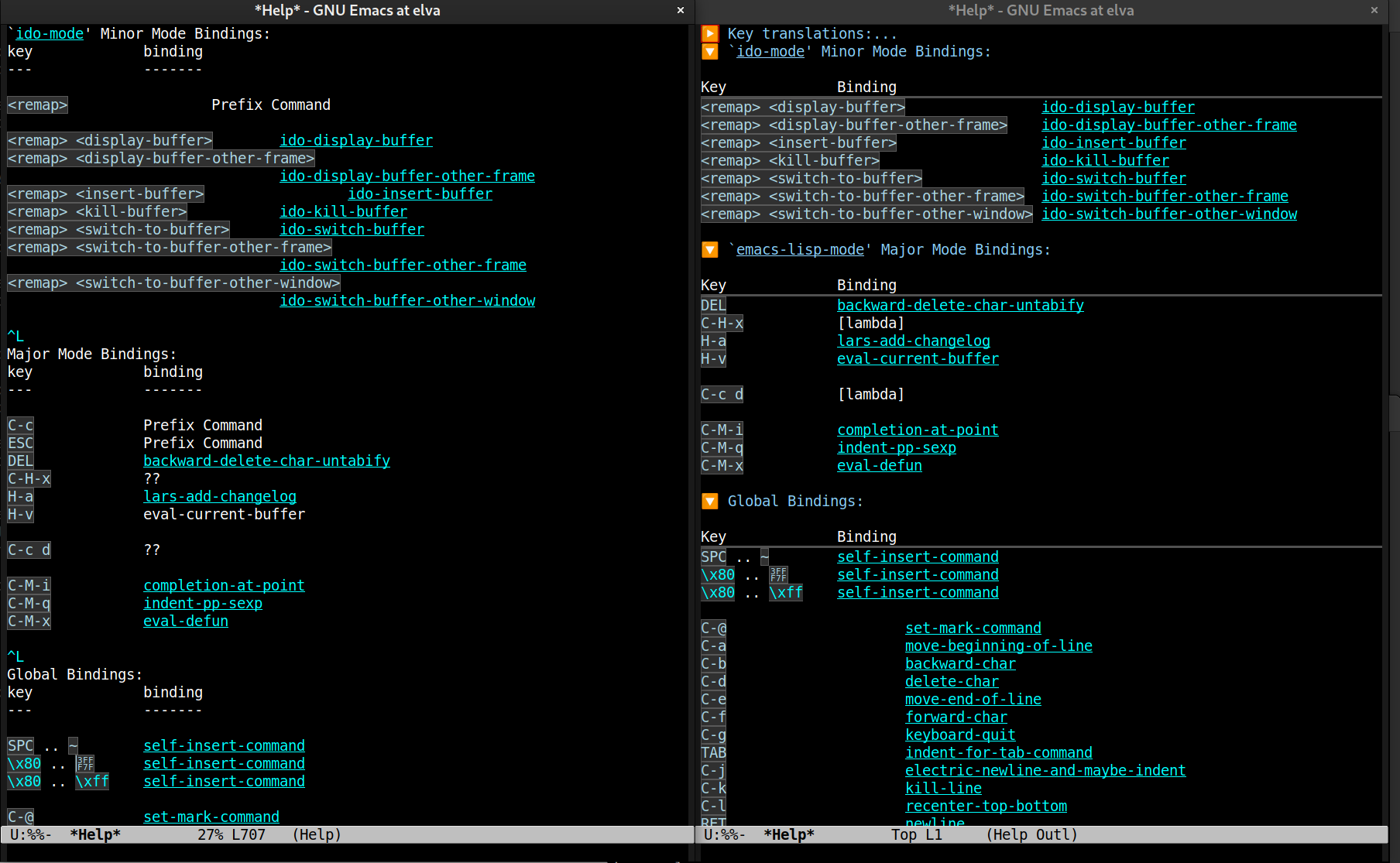The width and height of the screenshot is (1400, 863).
Task: Open eval-current-buffer link in right window
Action: tap(918, 358)
